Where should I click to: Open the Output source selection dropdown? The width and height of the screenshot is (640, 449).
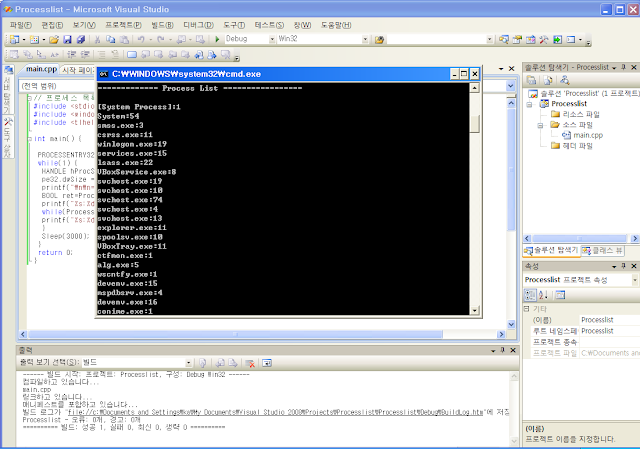pyautogui.click(x=188, y=362)
